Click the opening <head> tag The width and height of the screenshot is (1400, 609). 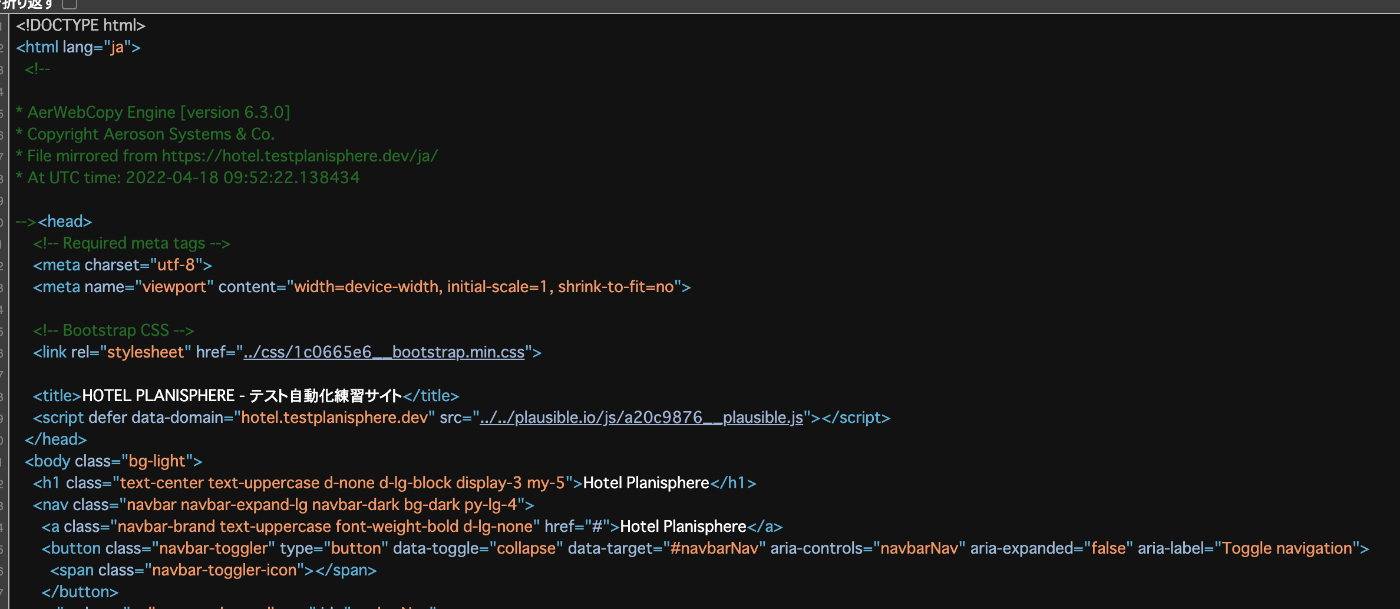(65, 222)
